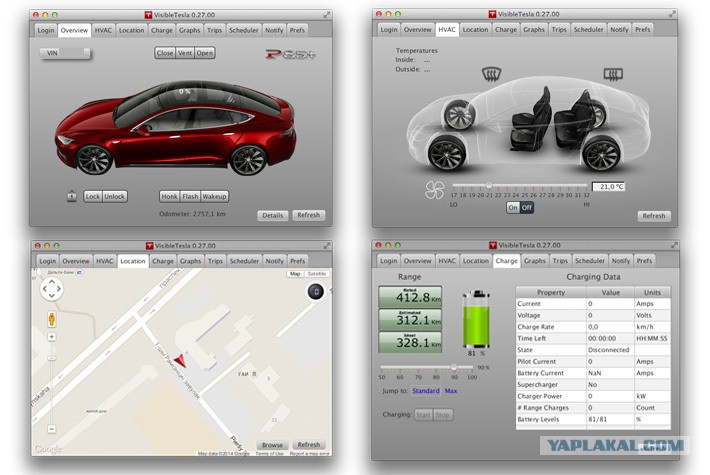Click Honk button
This screenshot has height=475, width=710.
(169, 197)
